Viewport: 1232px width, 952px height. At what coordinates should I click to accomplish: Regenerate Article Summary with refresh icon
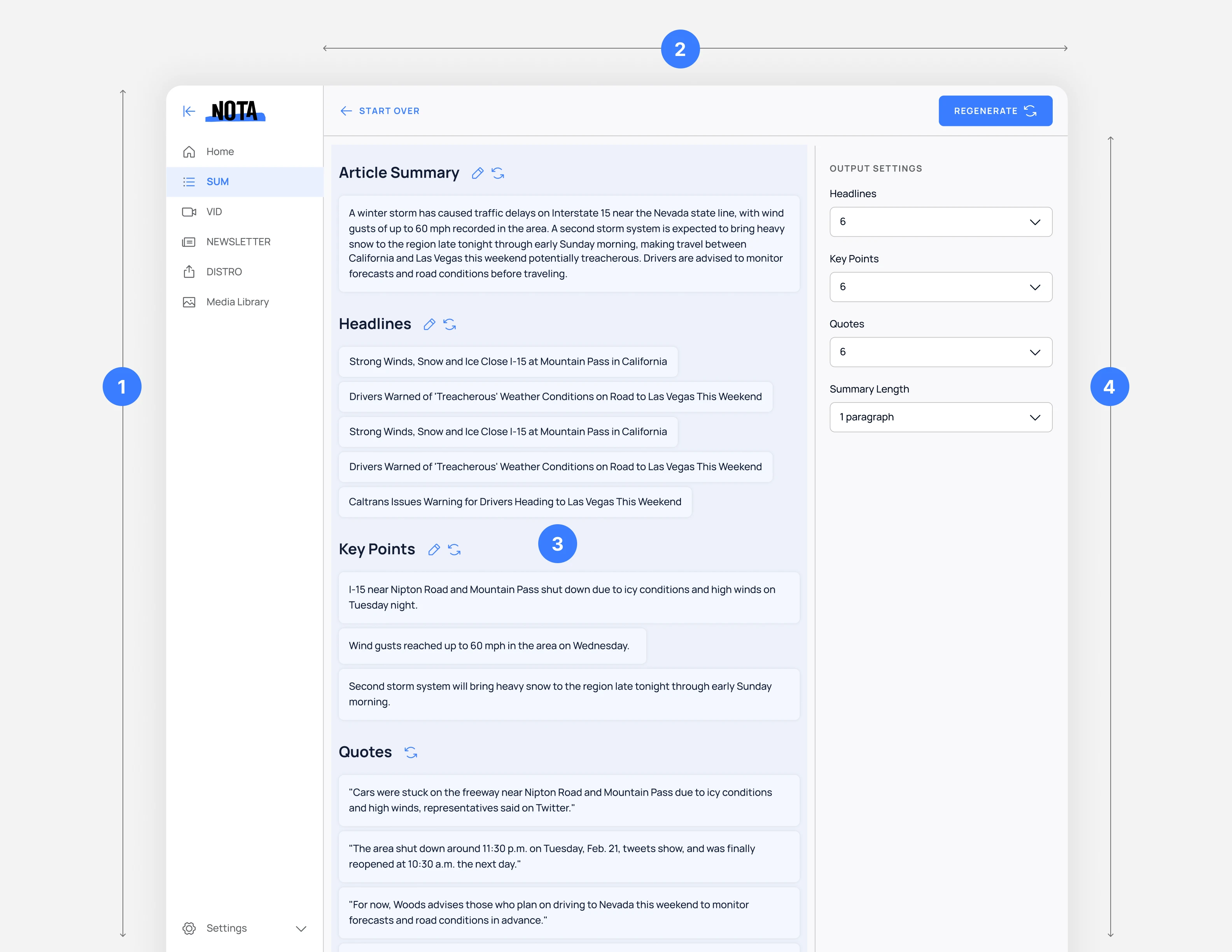coord(497,173)
